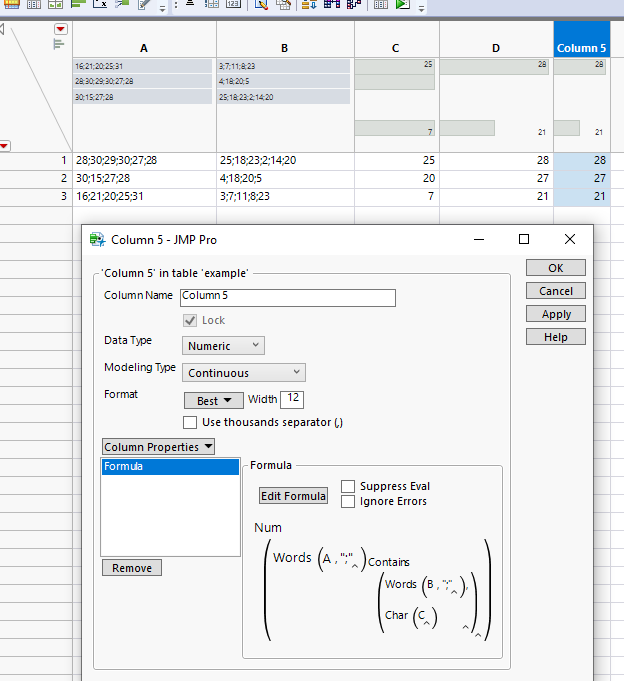Click the Apply button

coord(556,314)
